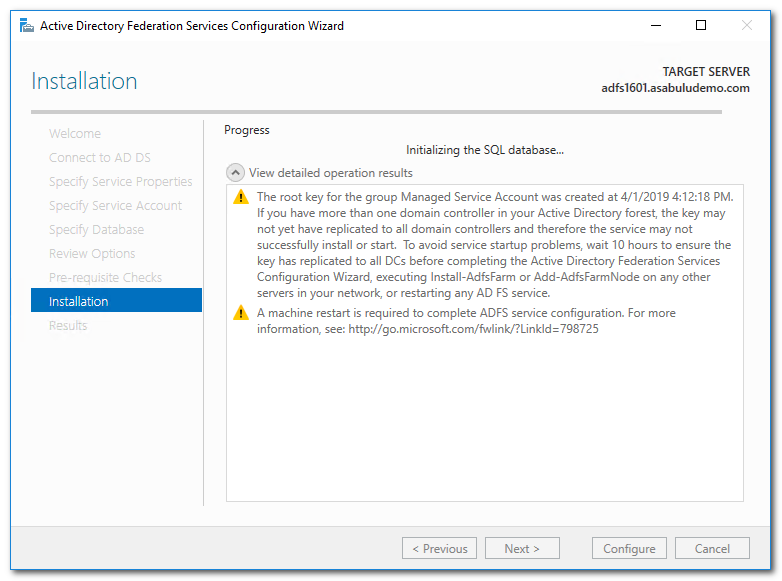Click the machine restart warning triangle icon
The width and height of the screenshot is (782, 581).
[x=241, y=313]
